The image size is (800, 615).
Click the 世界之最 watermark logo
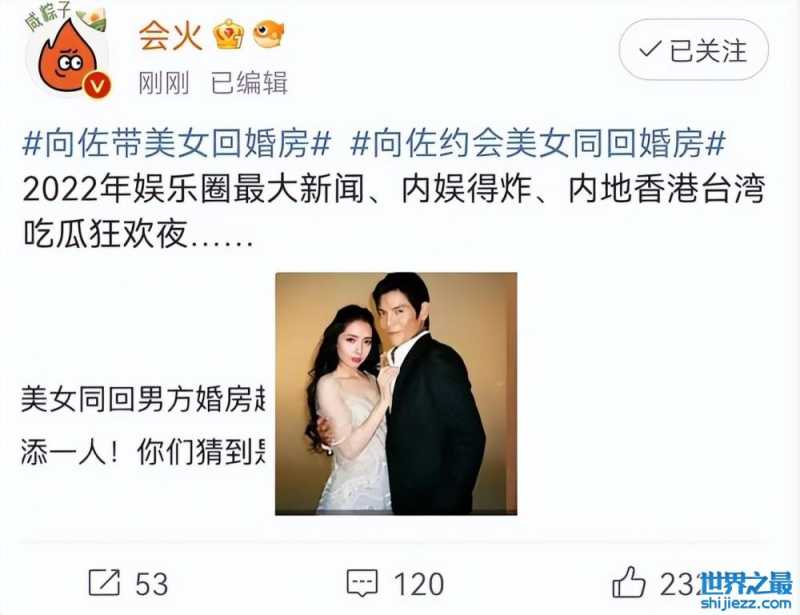click(745, 583)
